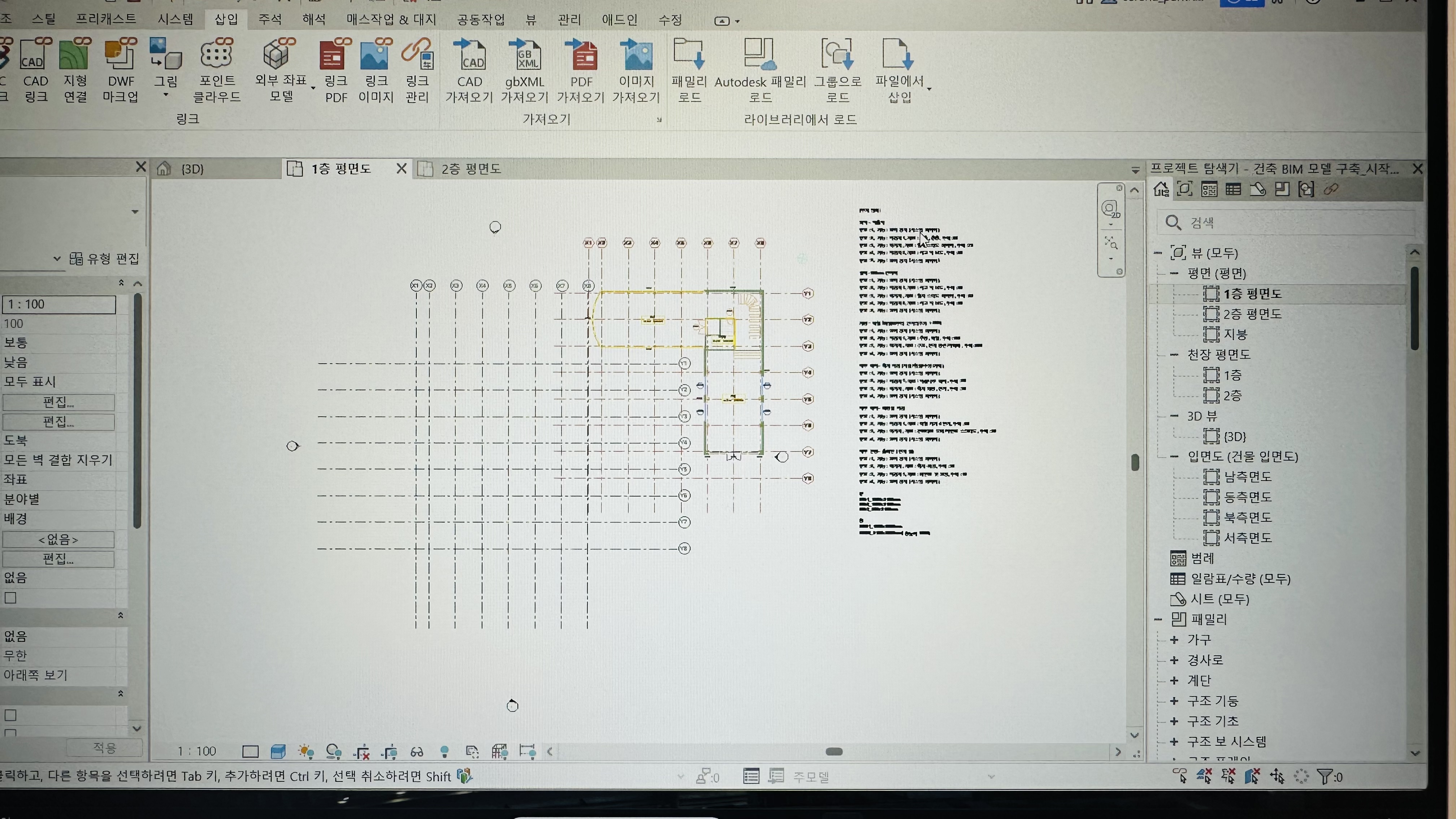1456x819 pixels.
Task: Switch to the {3D} view tab
Action: pos(192,168)
